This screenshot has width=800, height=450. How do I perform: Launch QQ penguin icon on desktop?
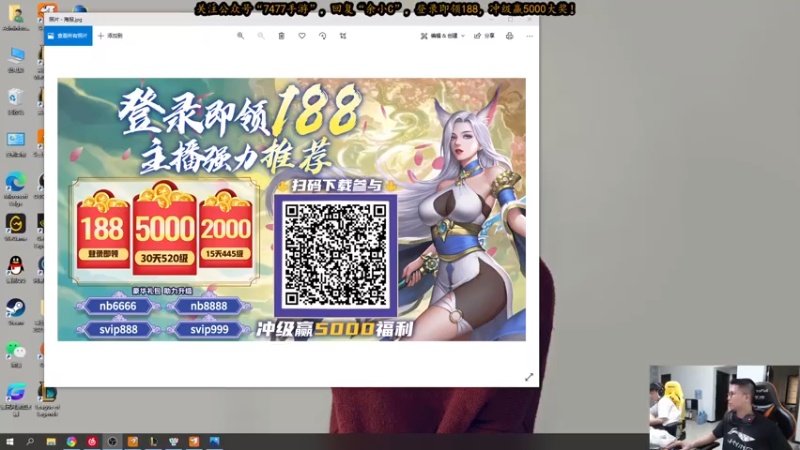[x=16, y=269]
